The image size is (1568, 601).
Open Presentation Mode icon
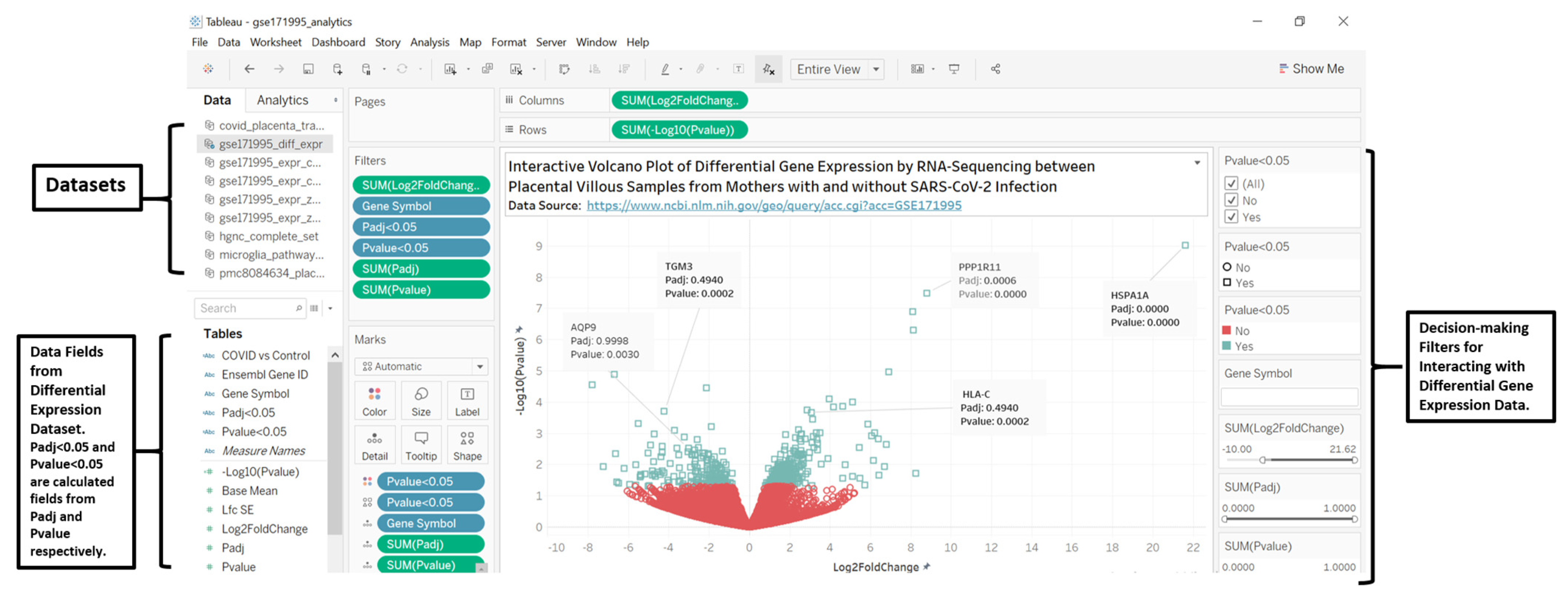coord(954,69)
